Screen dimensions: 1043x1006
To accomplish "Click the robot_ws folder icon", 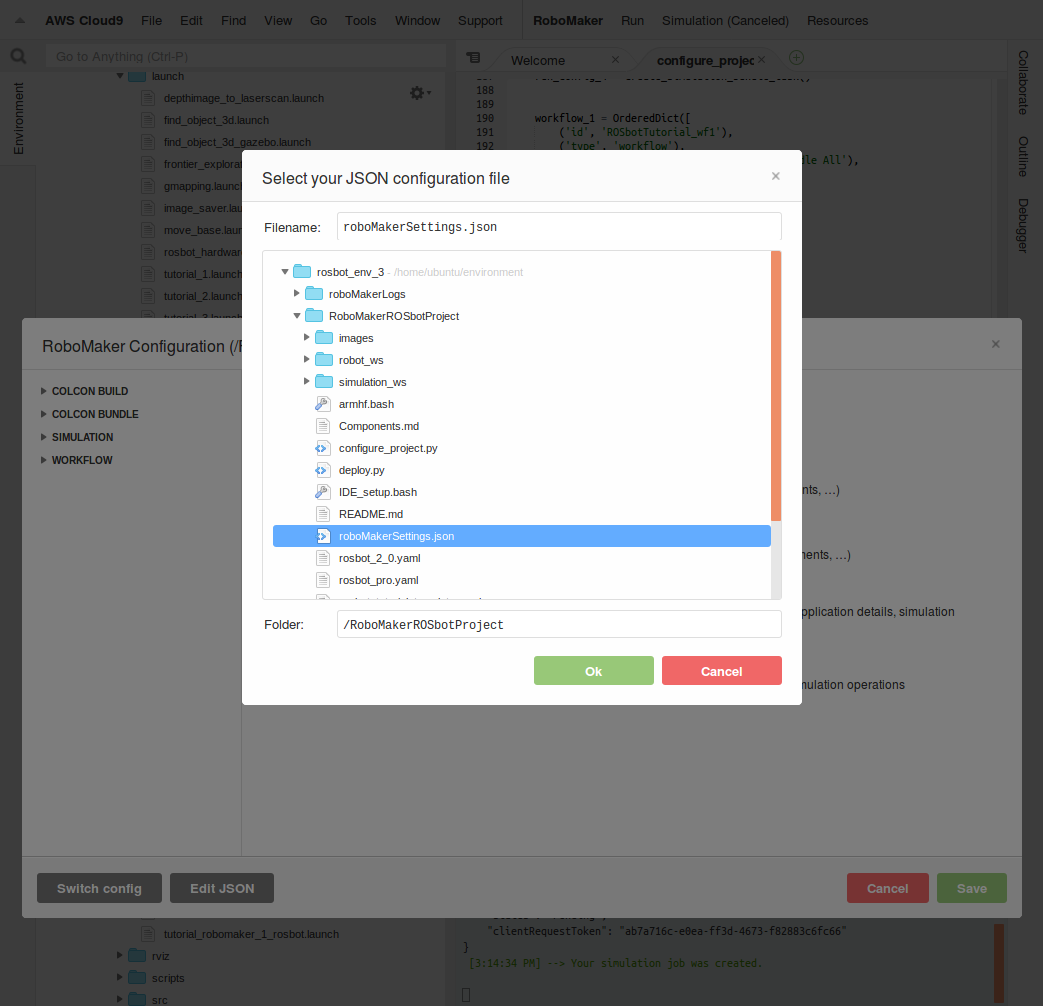I will (x=324, y=359).
